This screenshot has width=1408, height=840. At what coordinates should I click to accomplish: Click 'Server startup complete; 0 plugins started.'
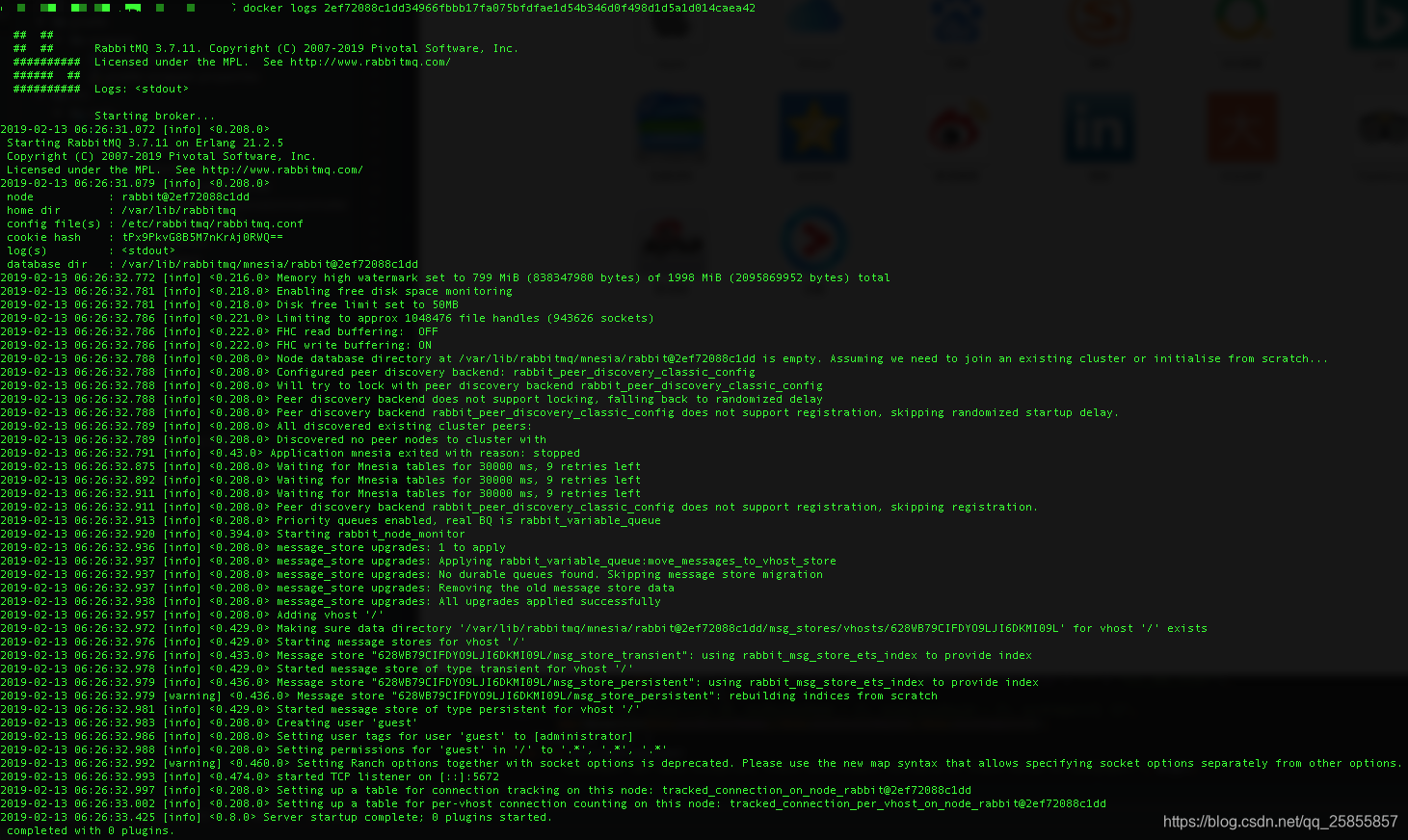[407, 817]
